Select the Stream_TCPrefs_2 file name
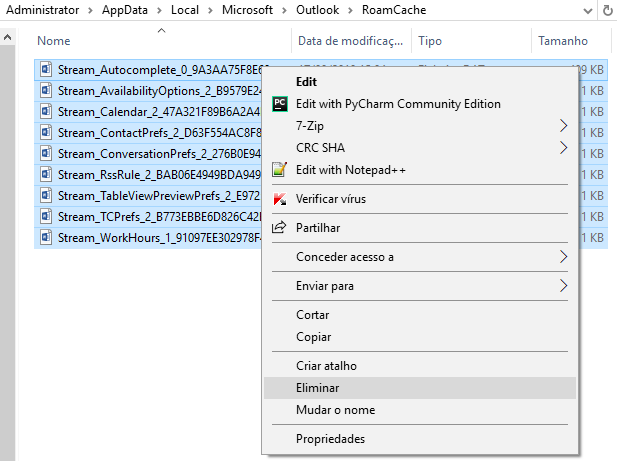This screenshot has width=617, height=461. pos(159,217)
